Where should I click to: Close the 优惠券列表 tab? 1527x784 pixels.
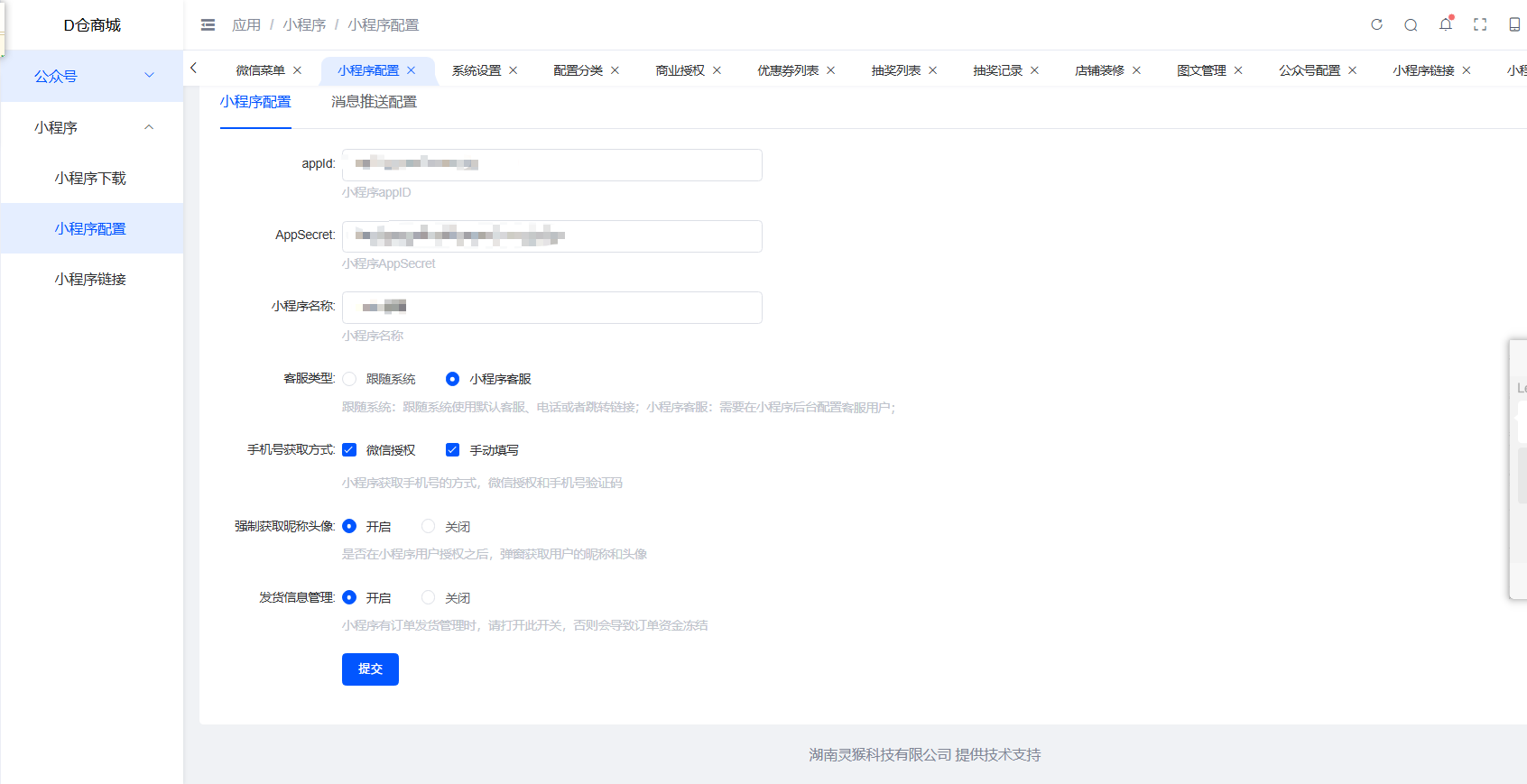(831, 70)
